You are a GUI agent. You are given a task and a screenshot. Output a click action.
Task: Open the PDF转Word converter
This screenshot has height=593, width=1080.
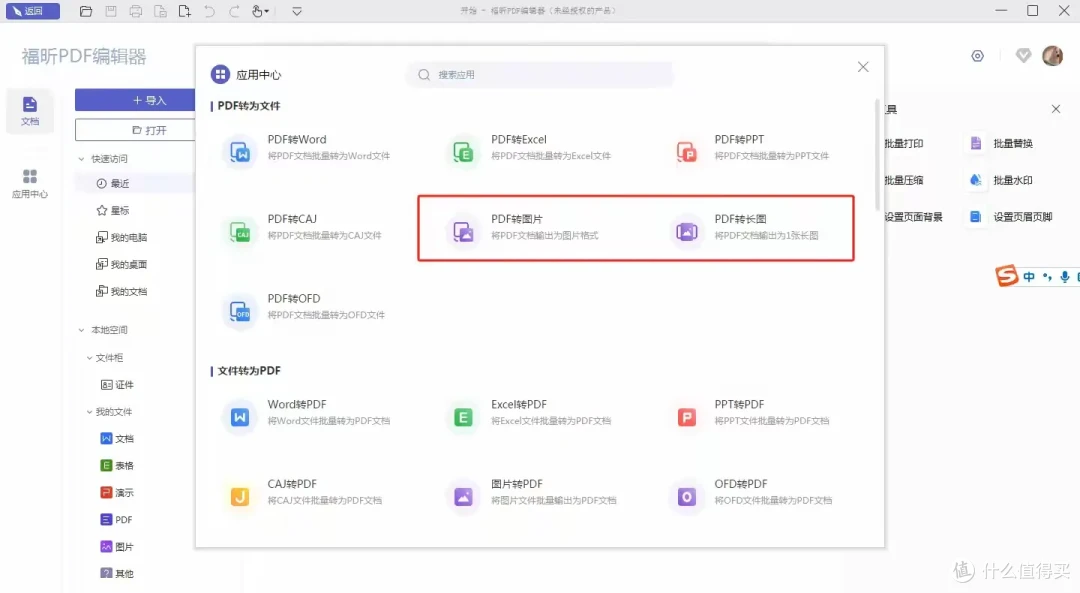pyautogui.click(x=307, y=148)
